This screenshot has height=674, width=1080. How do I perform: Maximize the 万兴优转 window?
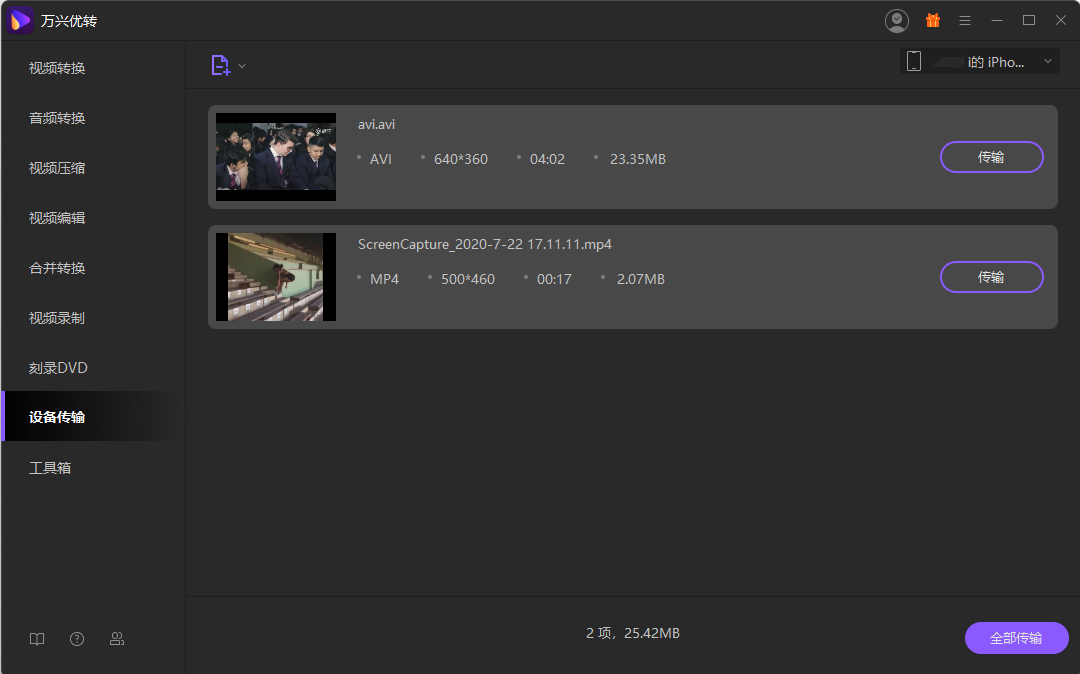[1029, 21]
